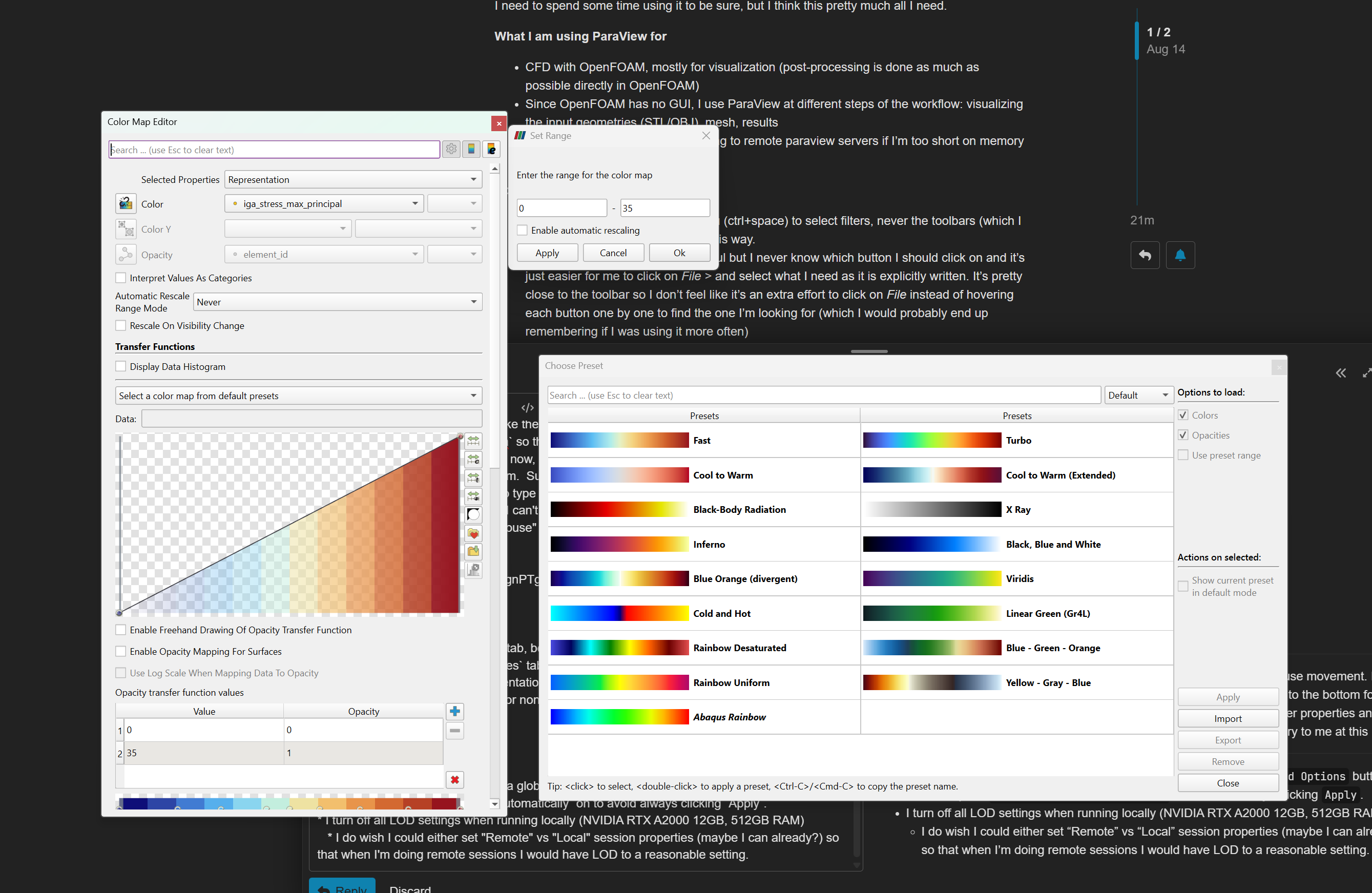This screenshot has height=893, width=1372.
Task: Delete all points with red X icon
Action: 455,779
